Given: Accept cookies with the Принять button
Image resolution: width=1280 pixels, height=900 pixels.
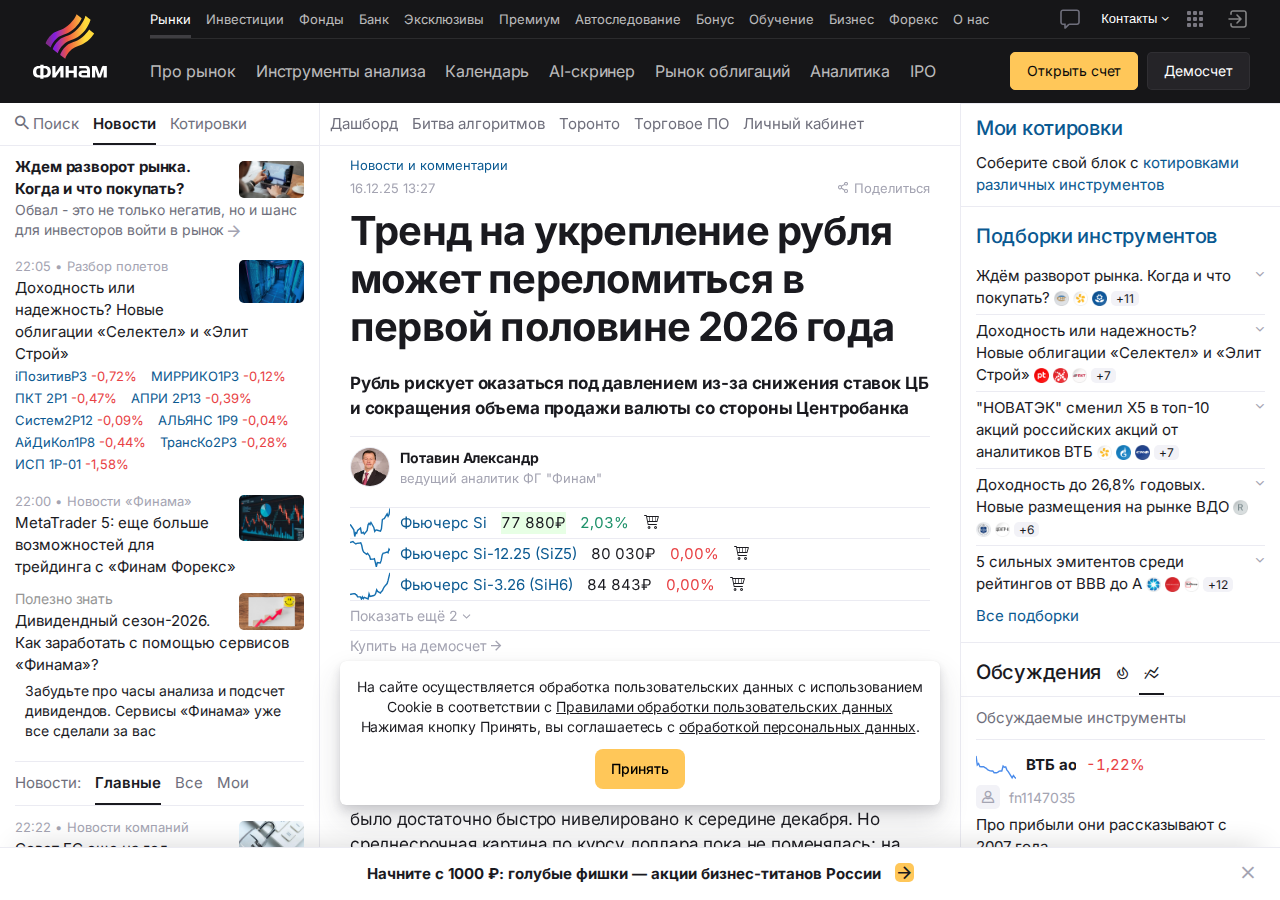Looking at the screenshot, I should 640,769.
